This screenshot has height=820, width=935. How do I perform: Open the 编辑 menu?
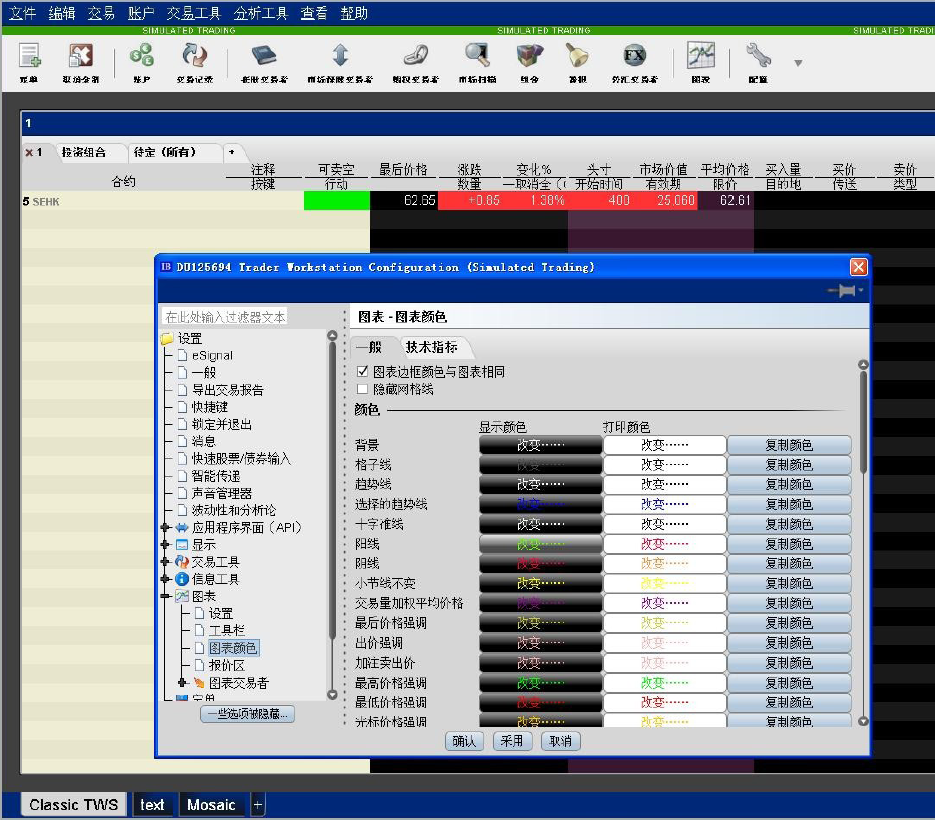click(x=62, y=13)
